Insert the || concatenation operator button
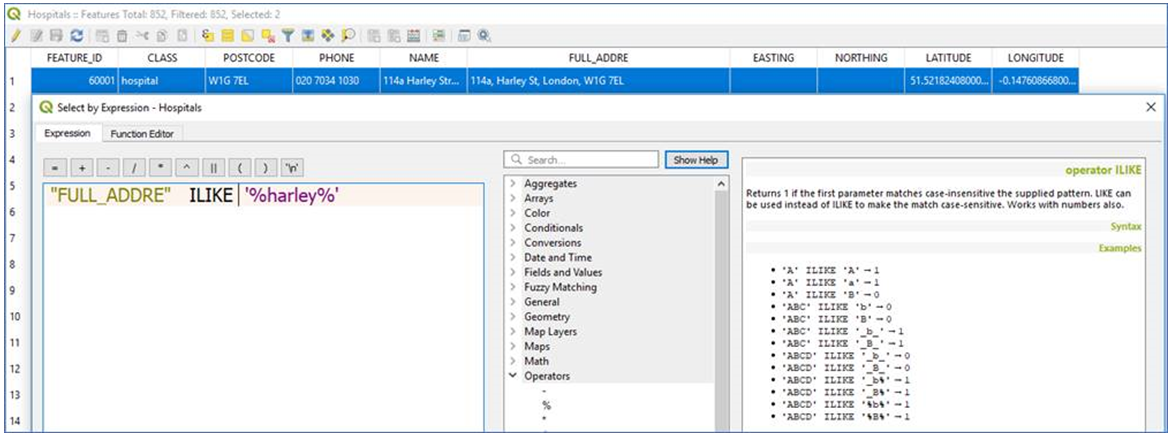 (213, 168)
